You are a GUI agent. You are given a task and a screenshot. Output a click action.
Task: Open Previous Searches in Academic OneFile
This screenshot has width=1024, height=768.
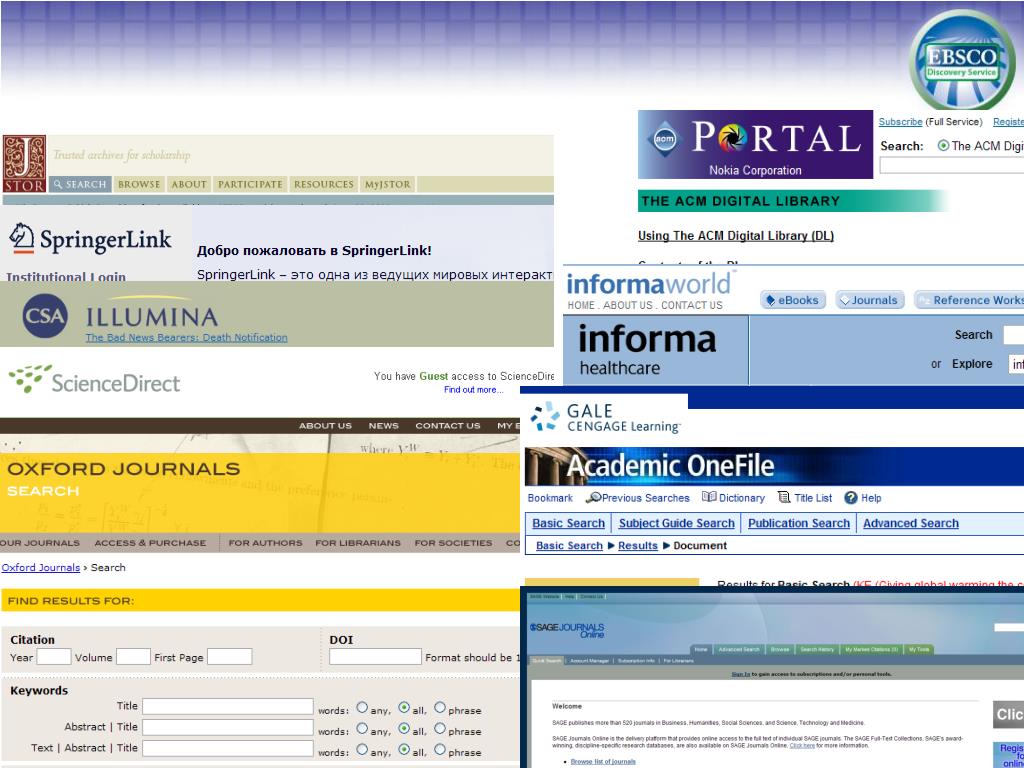(637, 498)
